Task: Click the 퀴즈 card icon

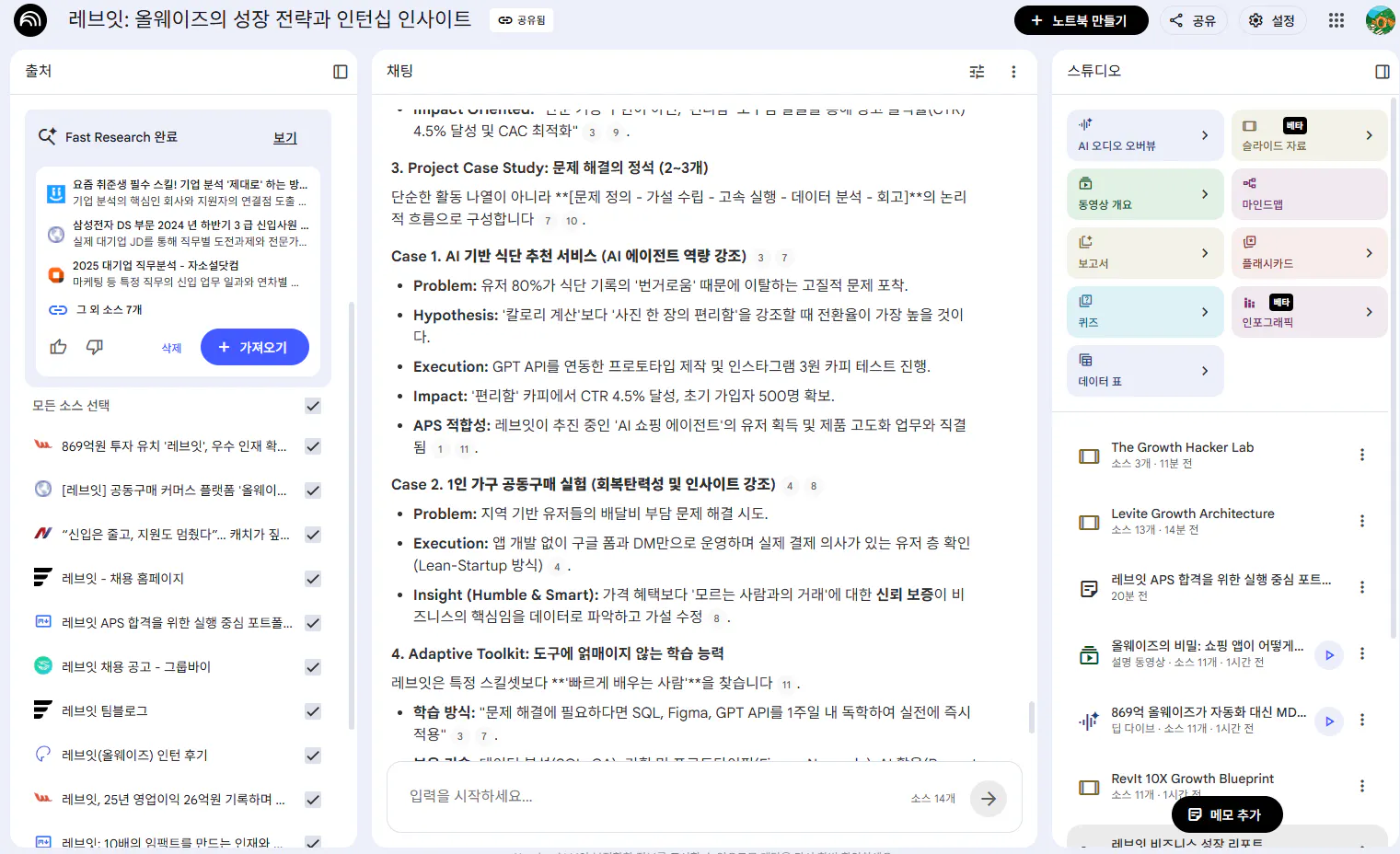Action: [1085, 301]
